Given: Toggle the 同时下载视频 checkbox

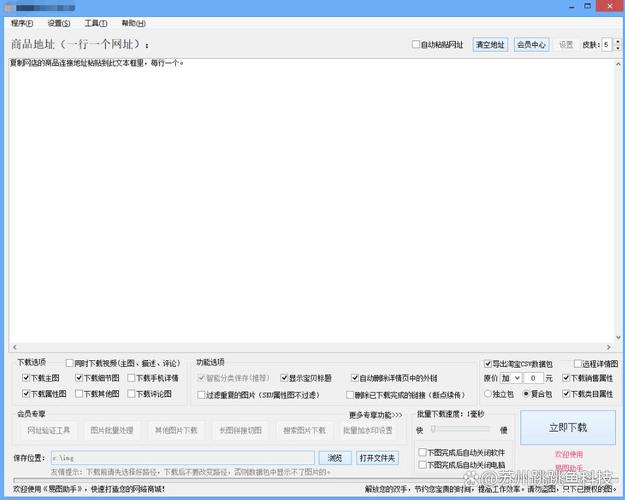Looking at the screenshot, I should 71,364.
